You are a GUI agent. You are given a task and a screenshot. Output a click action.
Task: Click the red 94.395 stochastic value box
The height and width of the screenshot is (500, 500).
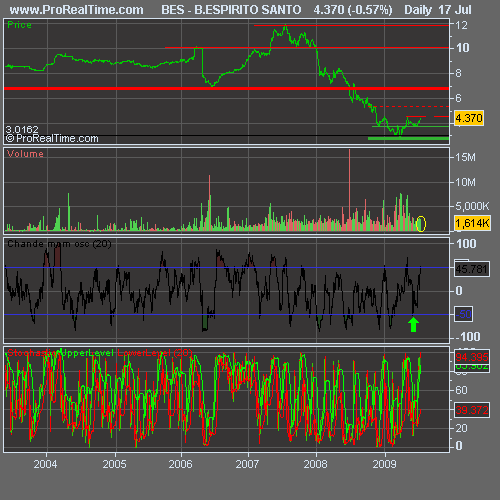472,357
